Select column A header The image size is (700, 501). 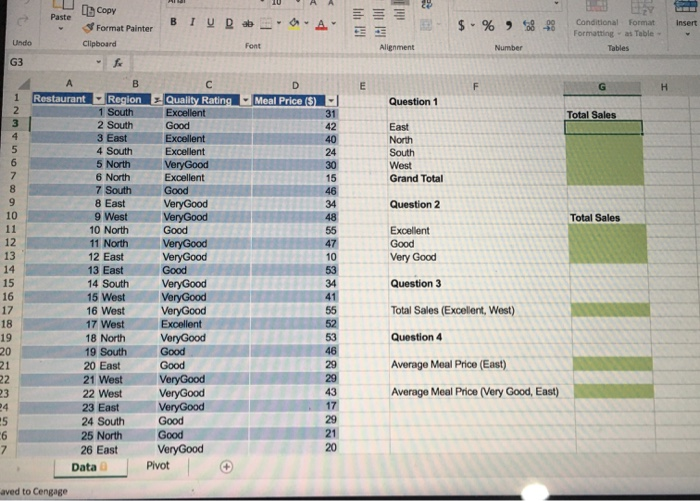[x=69, y=83]
